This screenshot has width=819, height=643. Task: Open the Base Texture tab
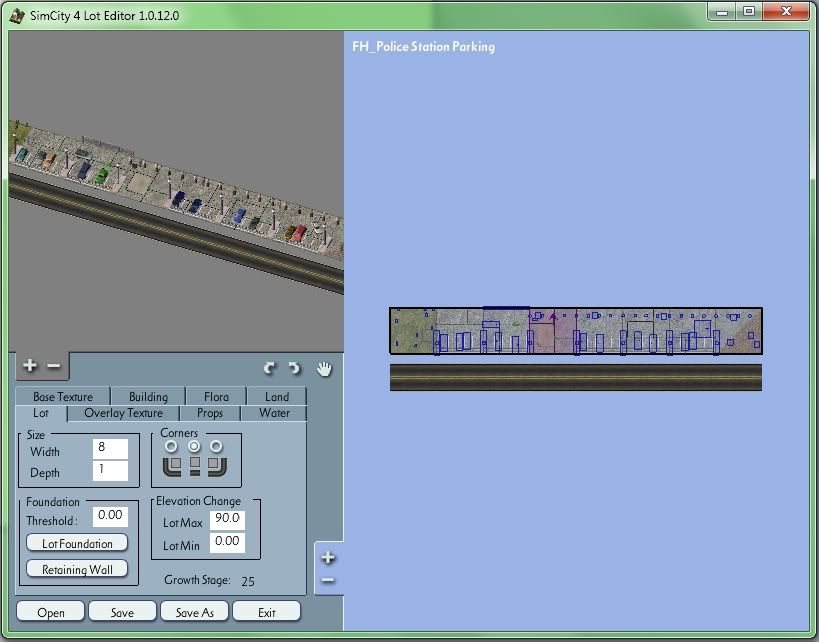point(63,397)
